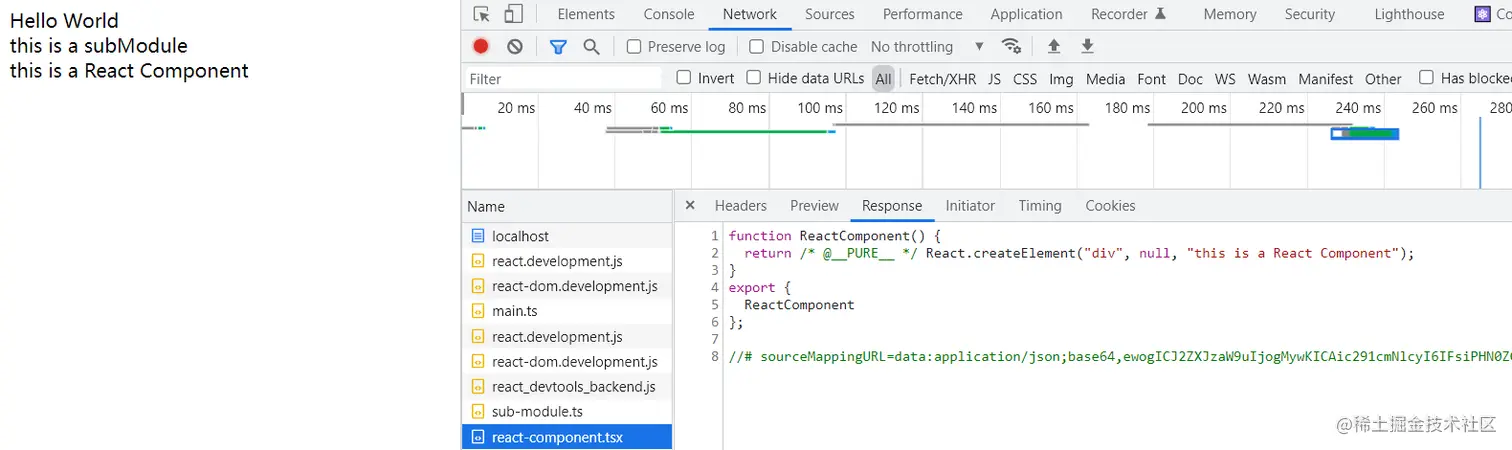Open the Application tab
Screen dimensions: 1512x450
[x=1026, y=14]
